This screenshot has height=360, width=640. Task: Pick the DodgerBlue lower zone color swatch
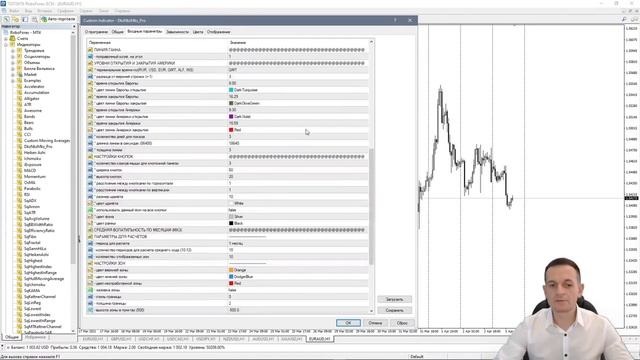[x=231, y=277]
